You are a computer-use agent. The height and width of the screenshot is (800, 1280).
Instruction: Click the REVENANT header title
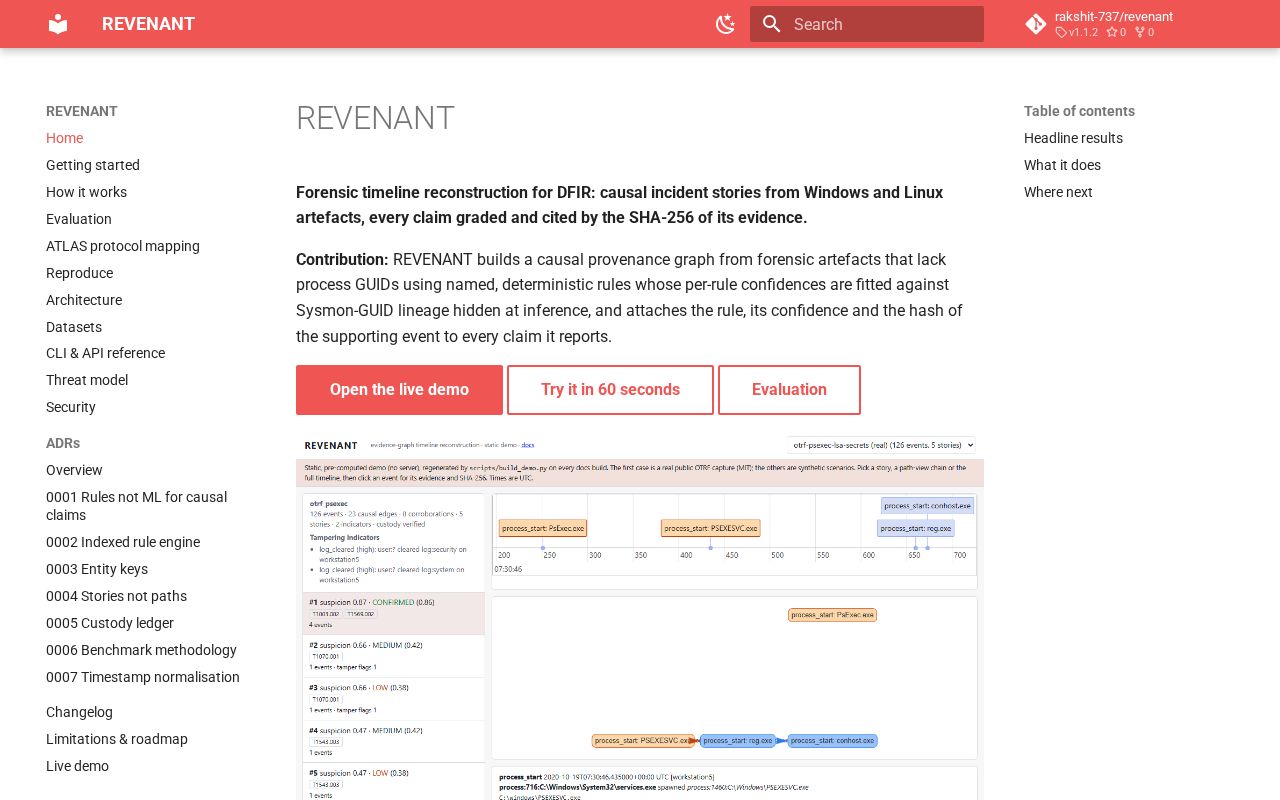[148, 24]
